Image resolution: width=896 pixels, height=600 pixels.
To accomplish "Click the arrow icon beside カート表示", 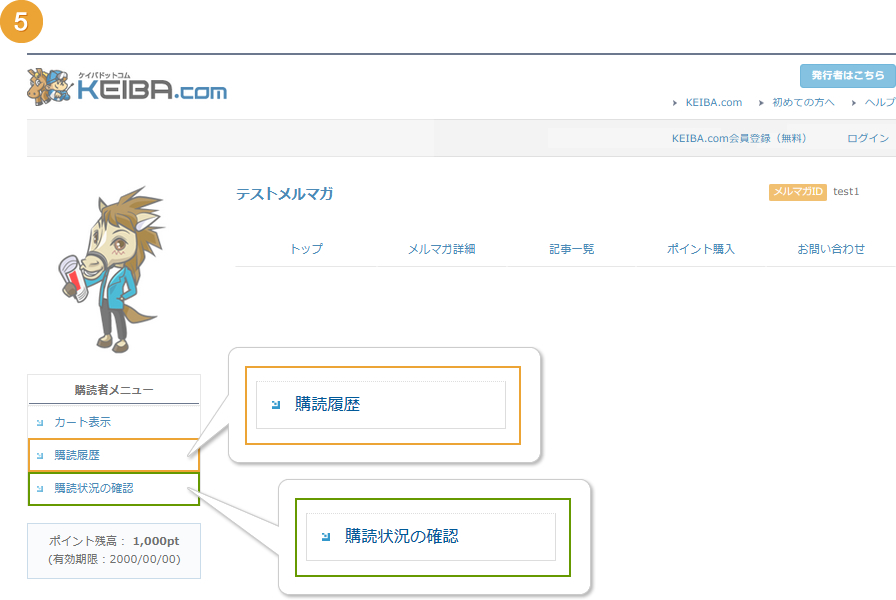I will pos(40,423).
